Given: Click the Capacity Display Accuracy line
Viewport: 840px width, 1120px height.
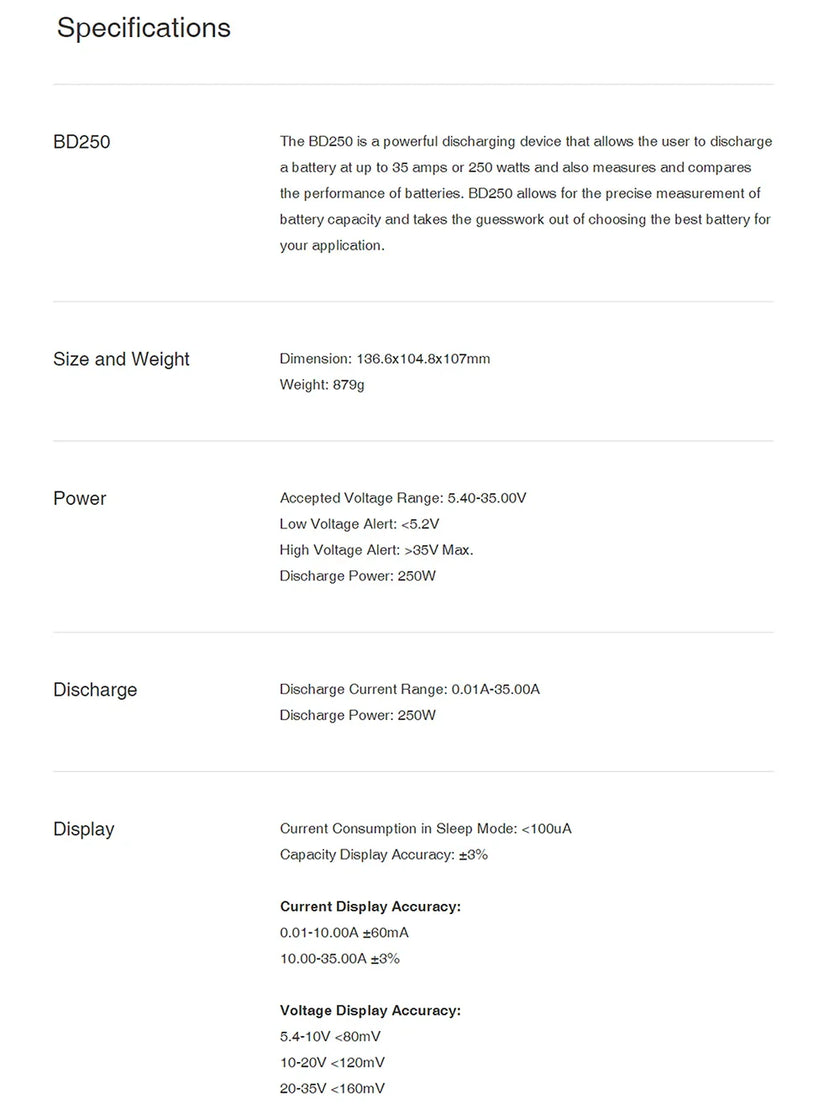Looking at the screenshot, I should (x=384, y=855).
